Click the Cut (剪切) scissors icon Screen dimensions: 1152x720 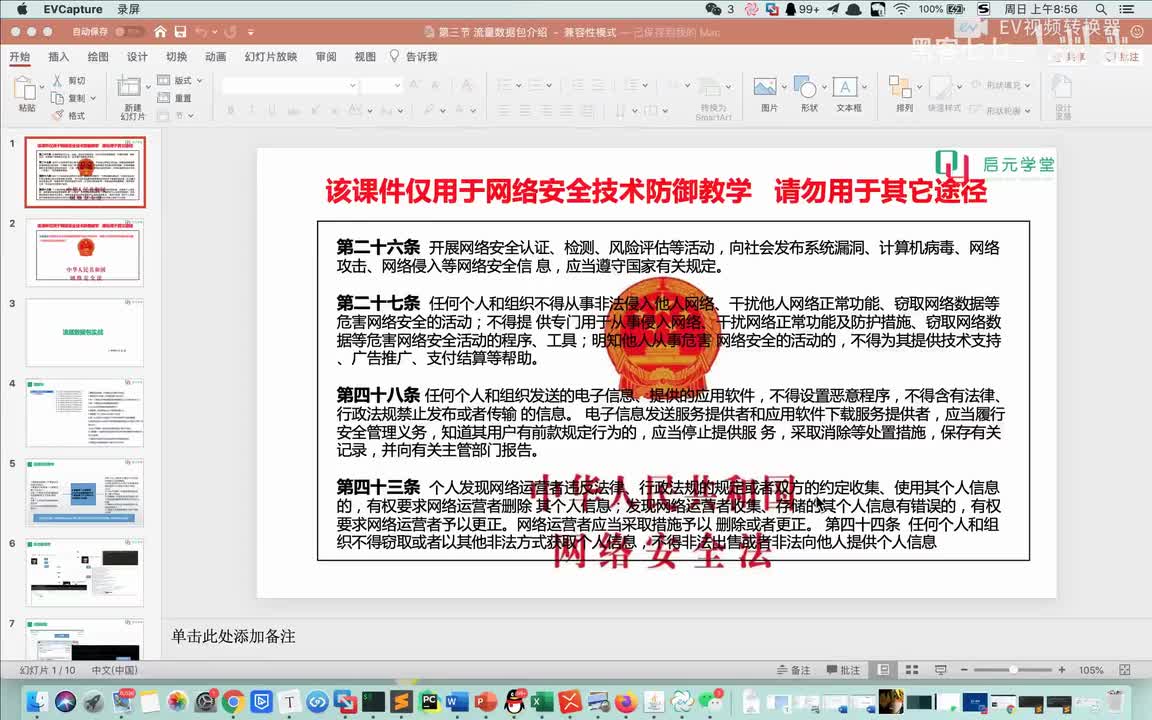click(x=57, y=80)
